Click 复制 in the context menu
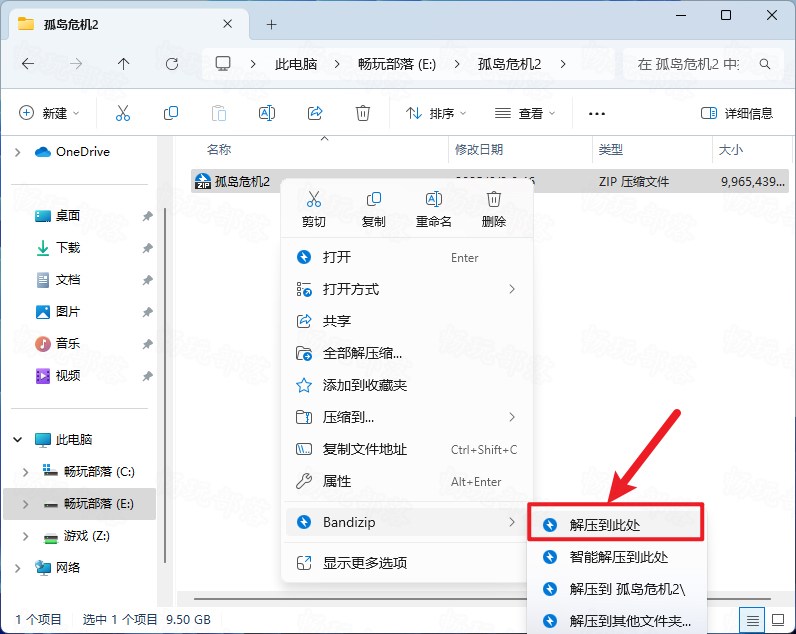Screen dimensions: 796x634 coord(374,209)
